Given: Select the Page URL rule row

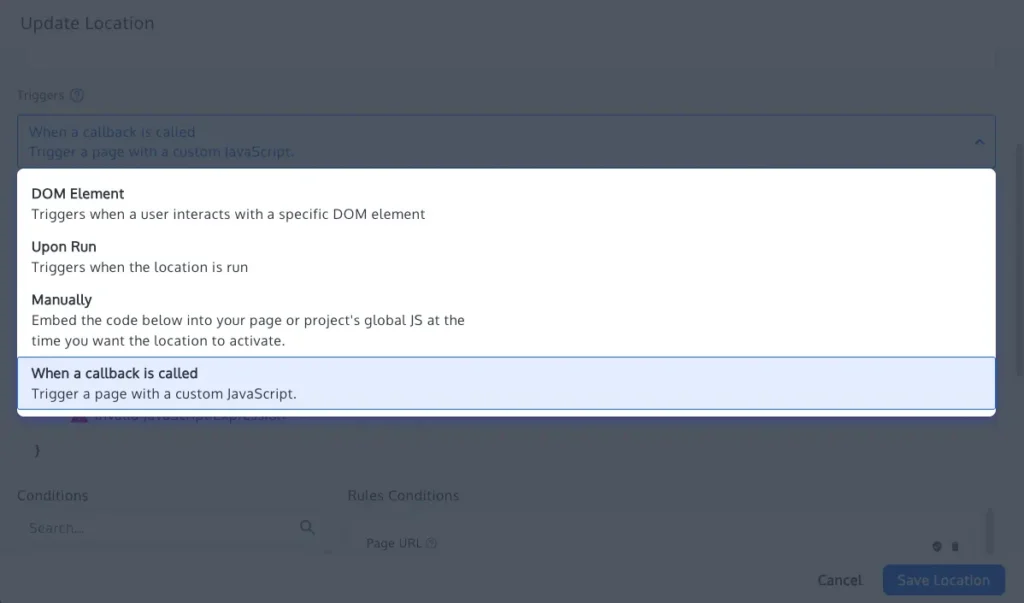Looking at the screenshot, I should pos(600,543).
